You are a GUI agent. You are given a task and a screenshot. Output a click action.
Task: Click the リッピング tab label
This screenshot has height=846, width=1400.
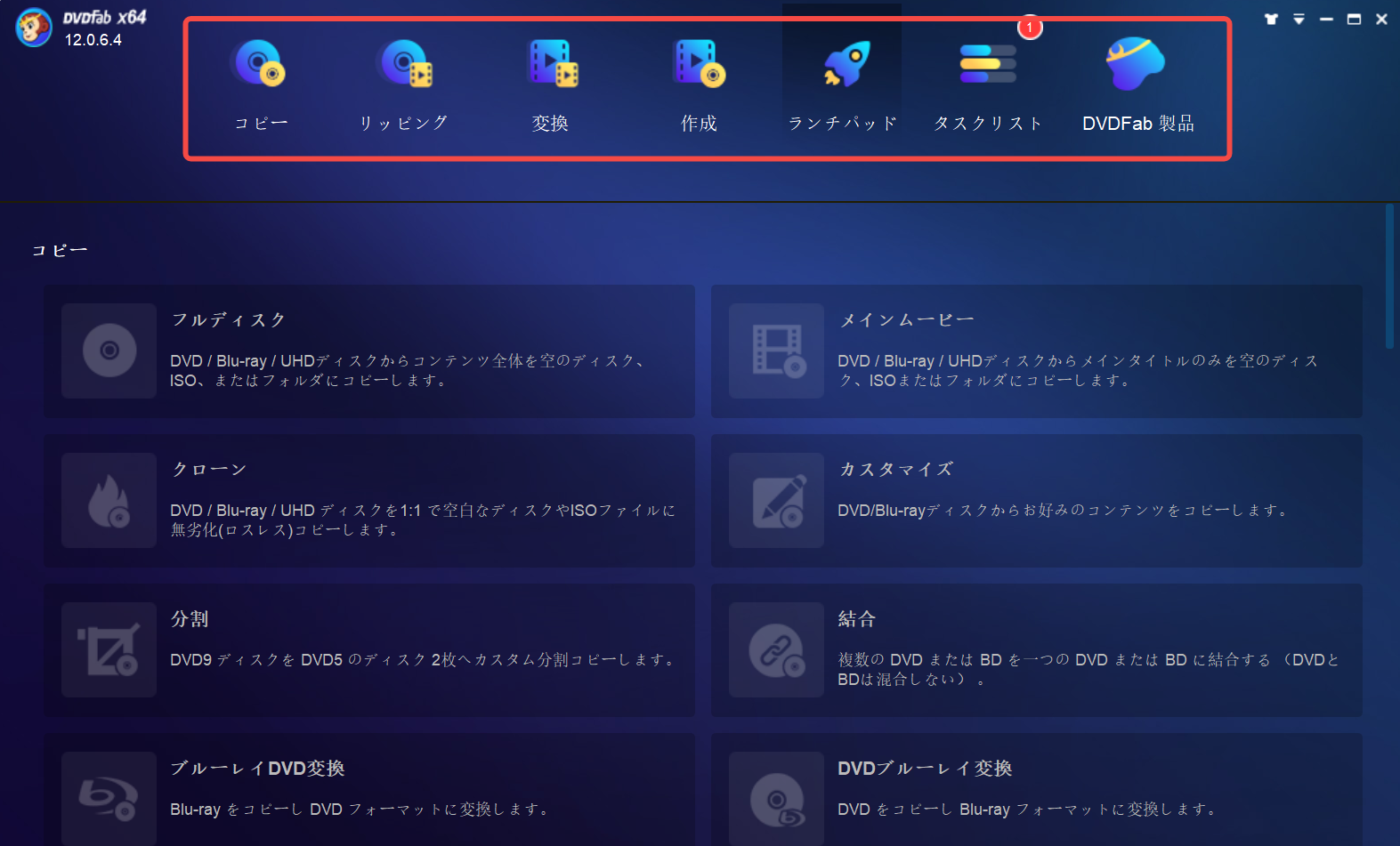coord(404,123)
